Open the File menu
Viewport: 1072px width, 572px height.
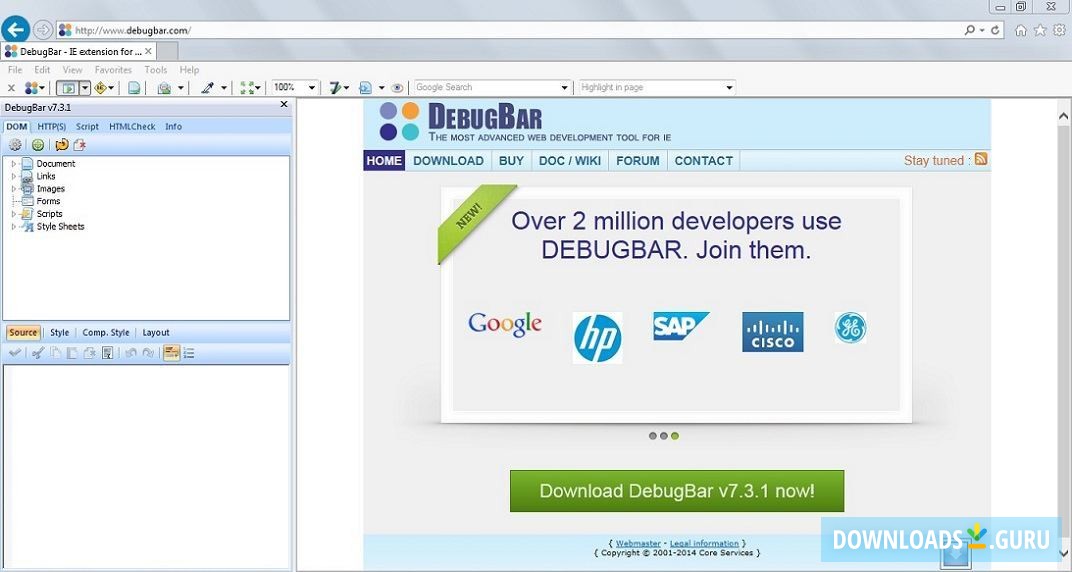15,70
